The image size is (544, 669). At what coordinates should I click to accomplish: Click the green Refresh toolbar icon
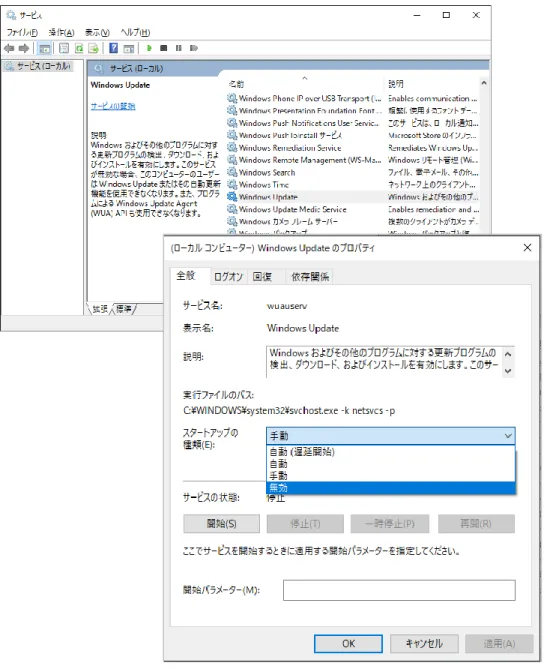pos(79,48)
